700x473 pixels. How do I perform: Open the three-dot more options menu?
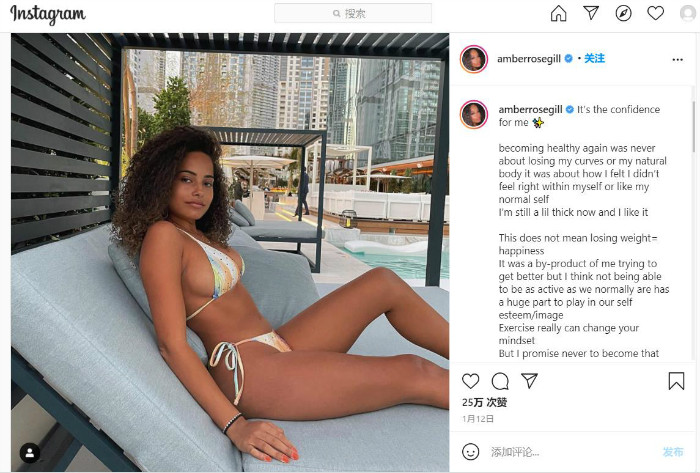(677, 60)
